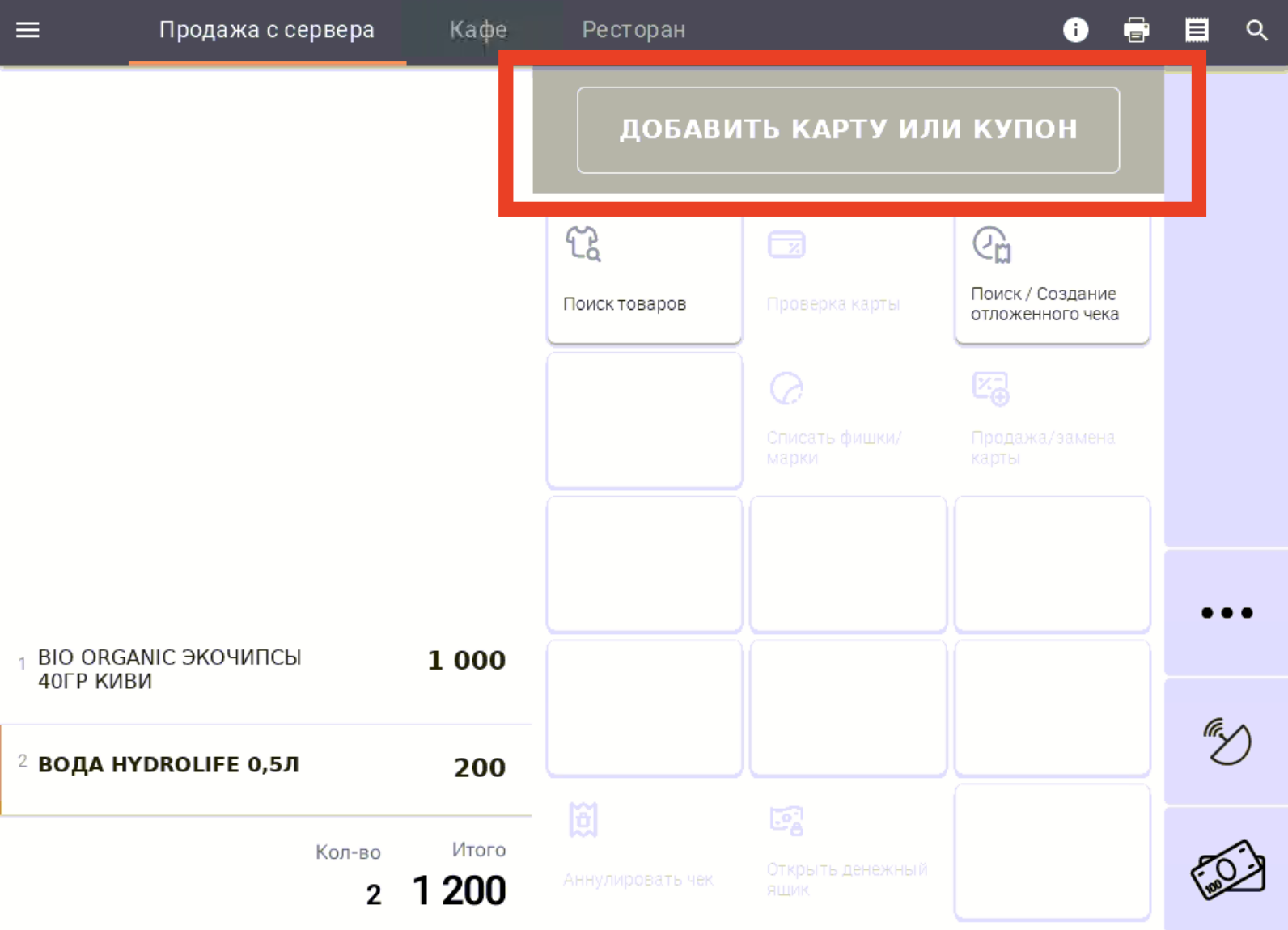The width and height of the screenshot is (1288, 930).
Task: Select the BIO ORGANIC ЭКОЧИПСЫ receipt line
Action: (265, 670)
